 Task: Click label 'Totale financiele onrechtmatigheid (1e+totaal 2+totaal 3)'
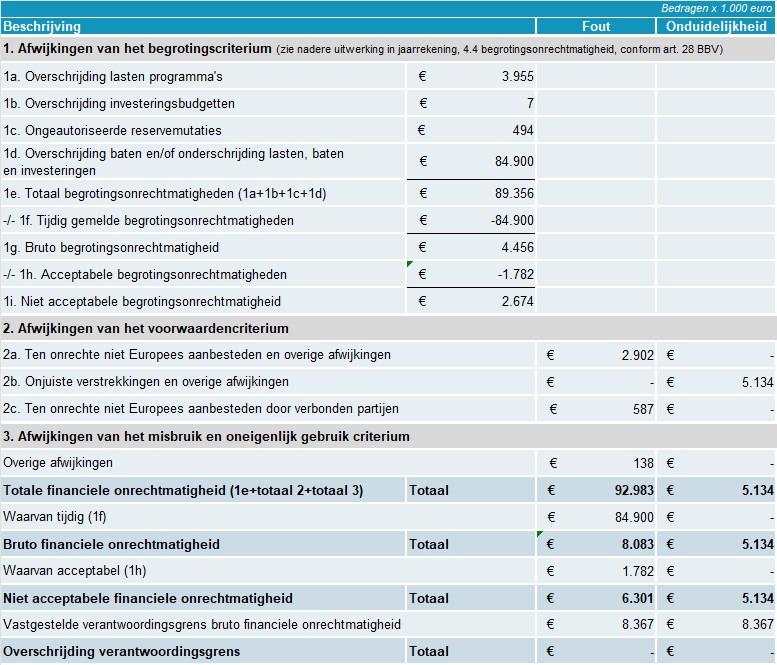[183, 491]
